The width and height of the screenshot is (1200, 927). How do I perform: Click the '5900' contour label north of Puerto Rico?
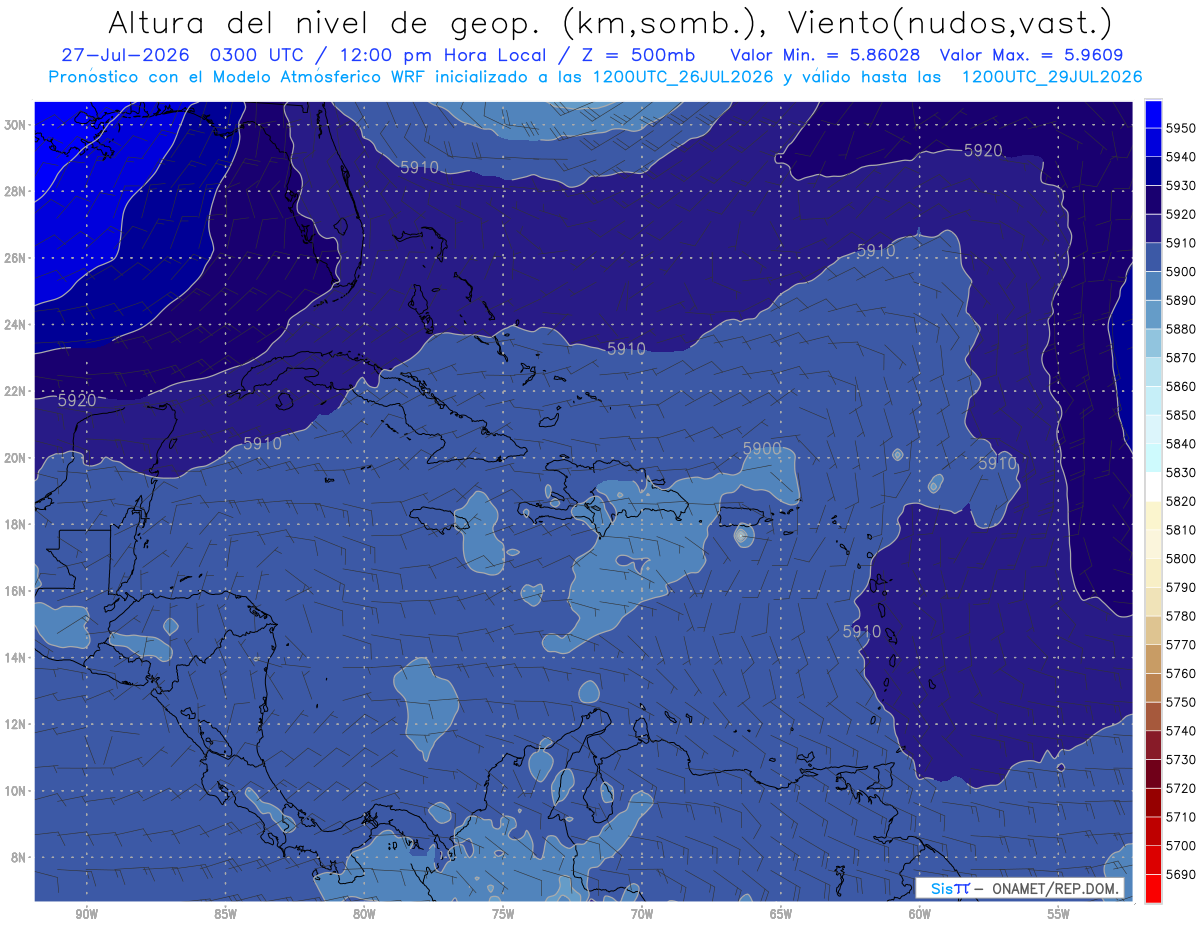coord(762,449)
